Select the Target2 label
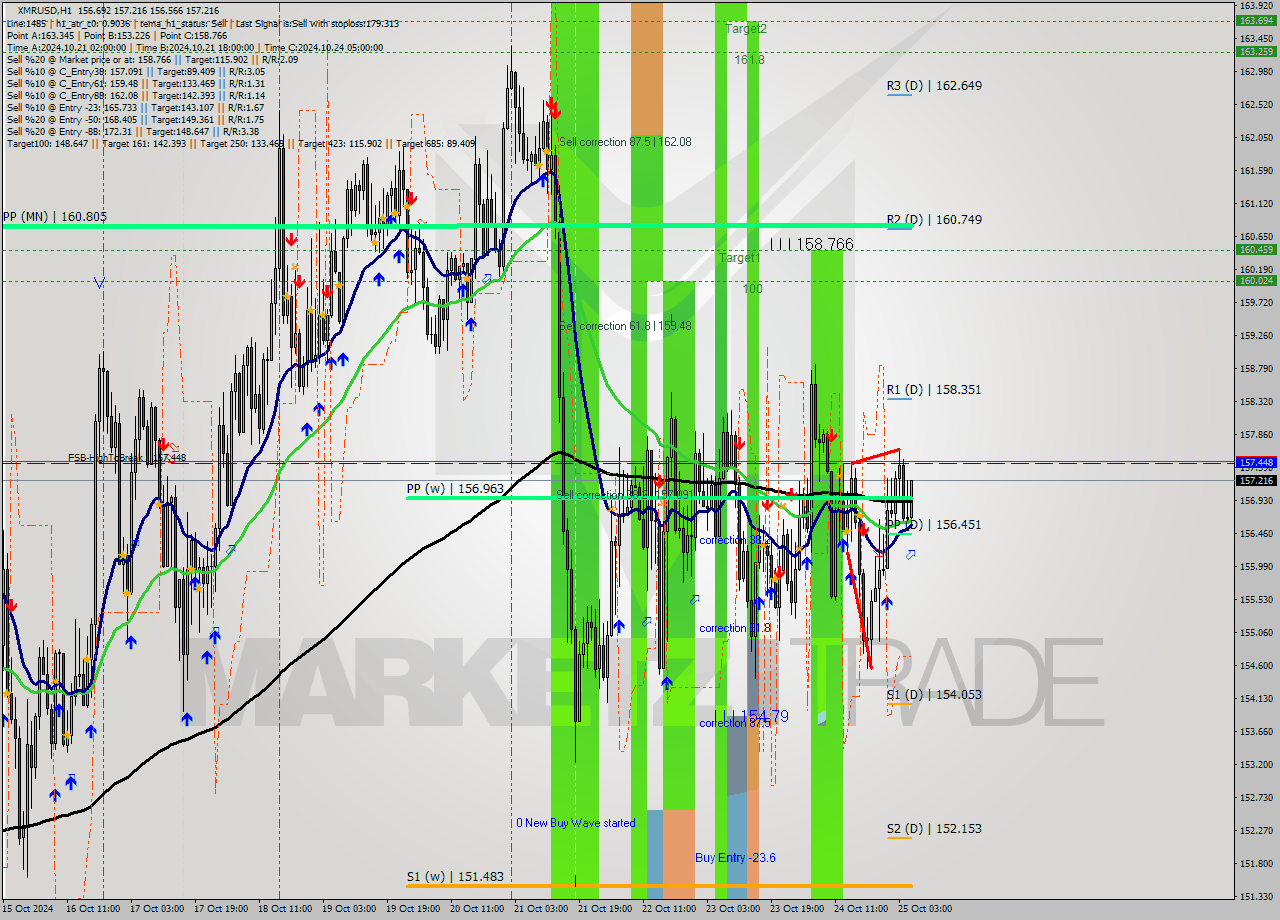Image resolution: width=1280 pixels, height=920 pixels. pos(746,29)
